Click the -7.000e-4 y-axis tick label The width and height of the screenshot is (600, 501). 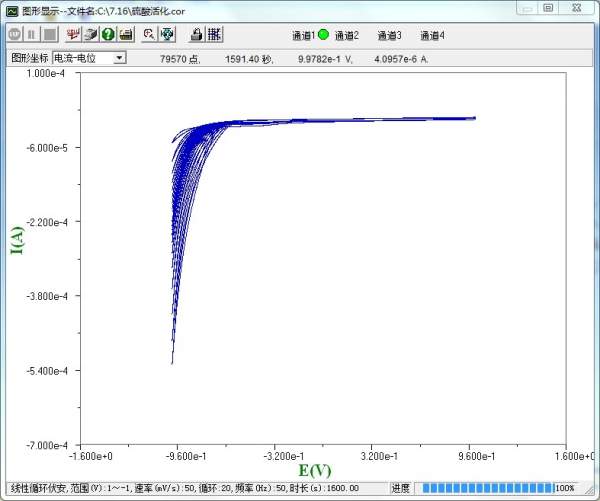[46, 445]
